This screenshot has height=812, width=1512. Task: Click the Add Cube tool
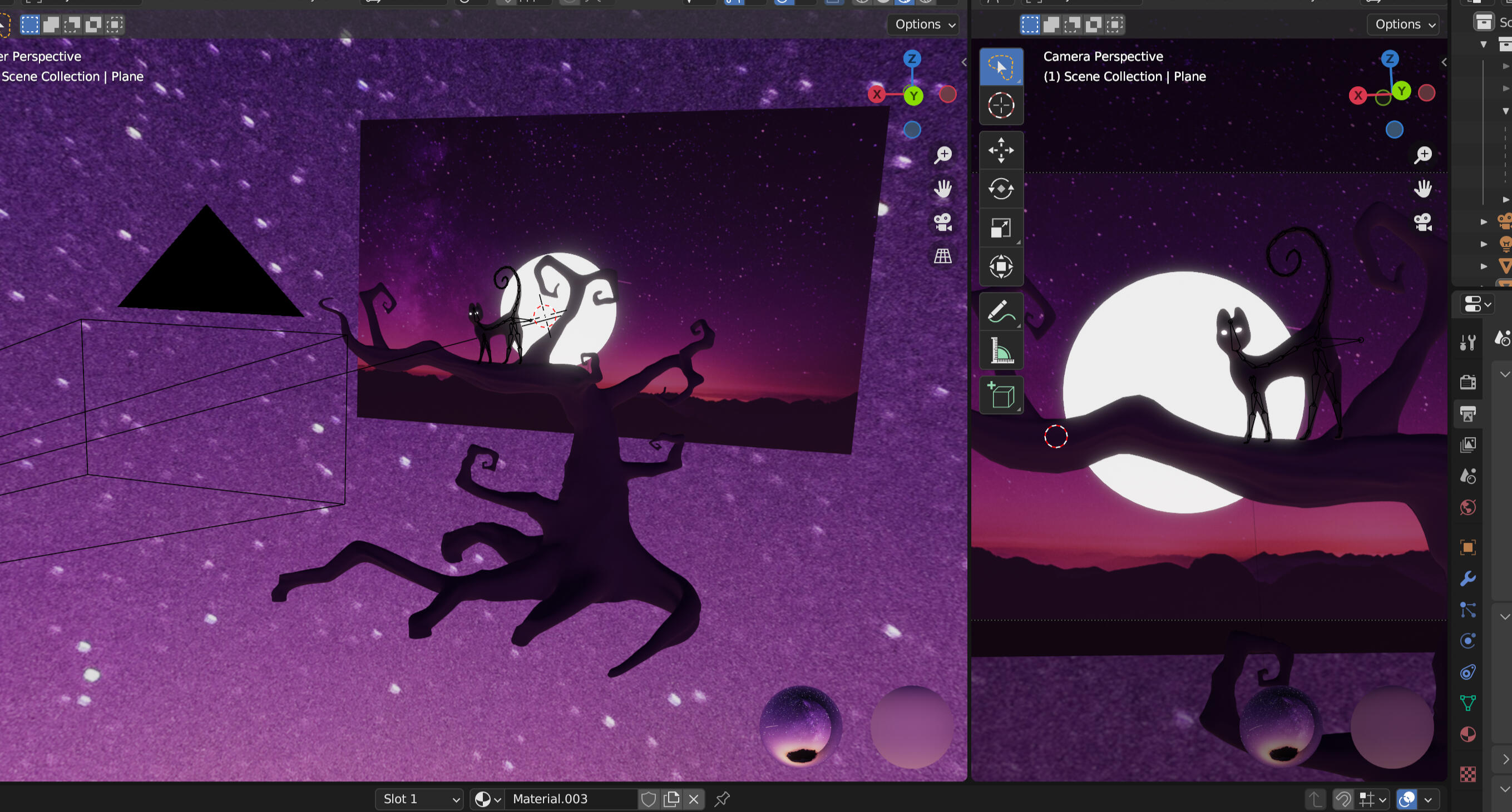pyautogui.click(x=1001, y=395)
